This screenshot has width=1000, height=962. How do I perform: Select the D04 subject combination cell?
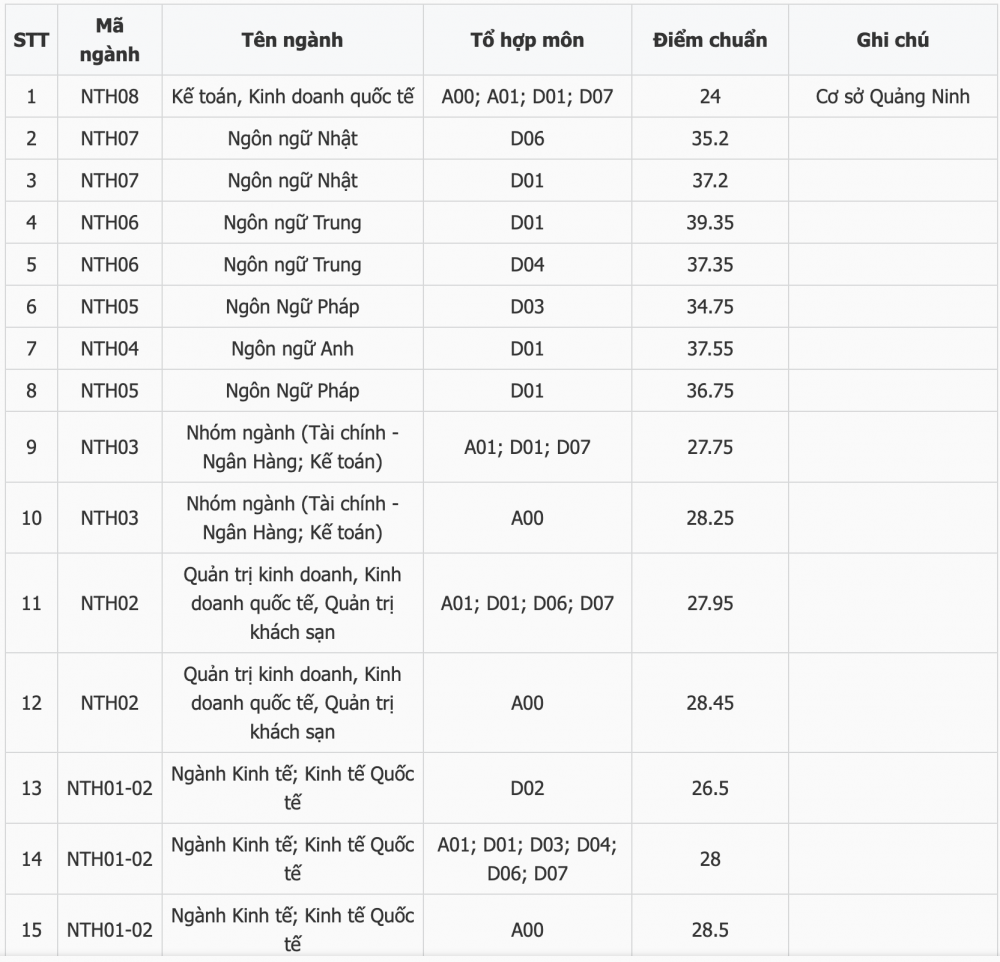point(527,265)
